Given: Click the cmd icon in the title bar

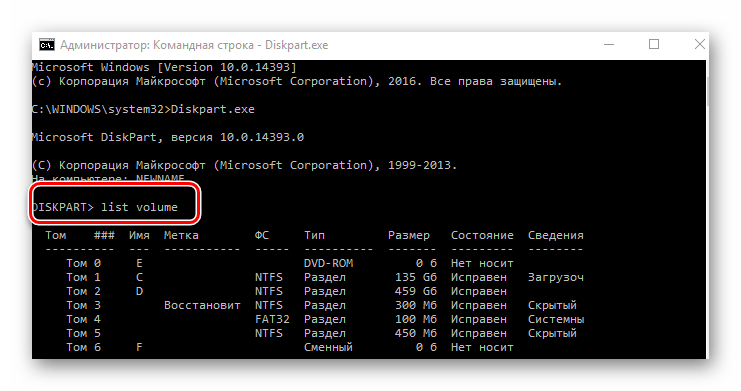Looking at the screenshot, I should click(47, 45).
